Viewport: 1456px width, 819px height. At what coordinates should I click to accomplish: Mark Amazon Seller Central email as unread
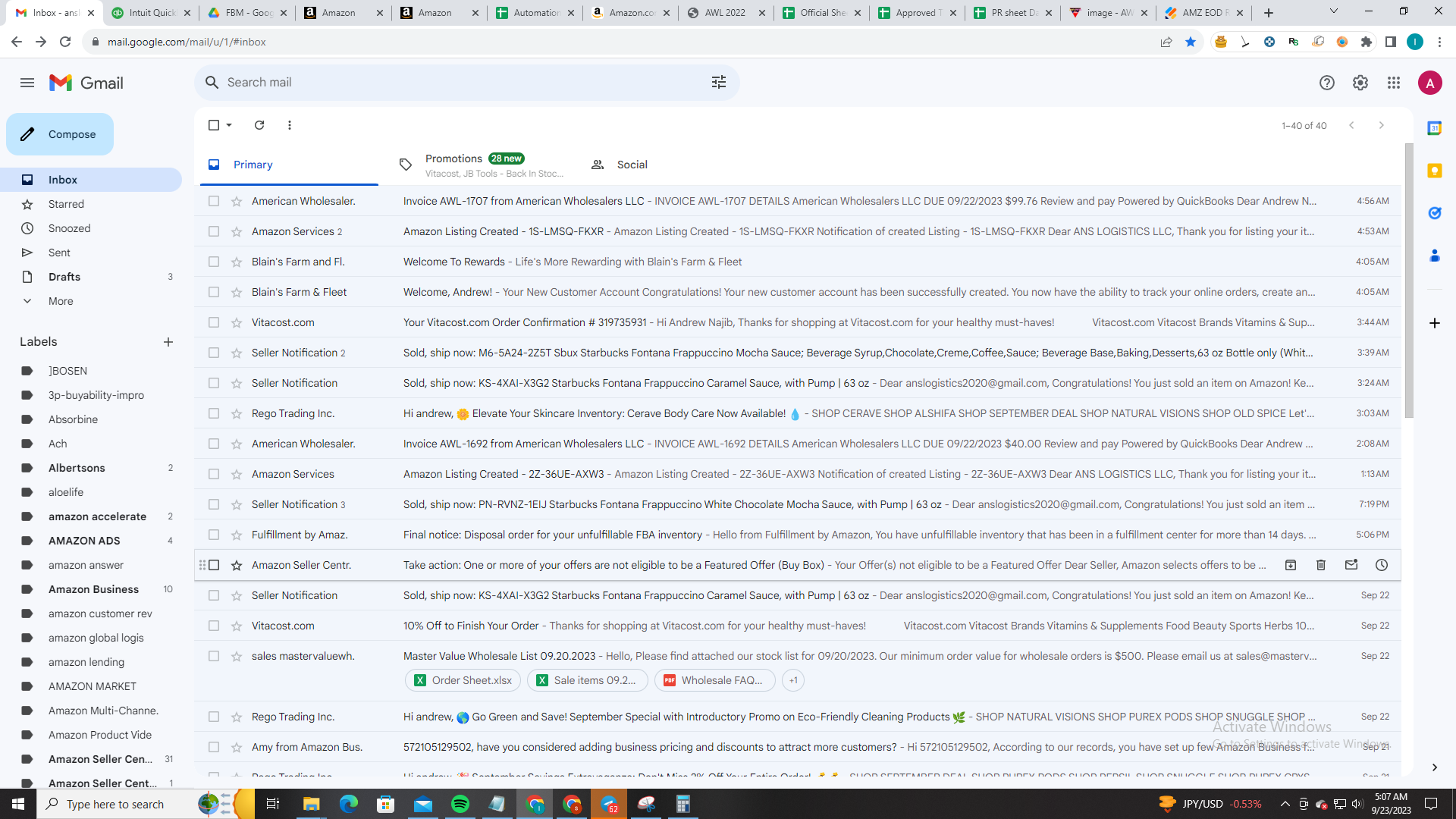(1351, 565)
